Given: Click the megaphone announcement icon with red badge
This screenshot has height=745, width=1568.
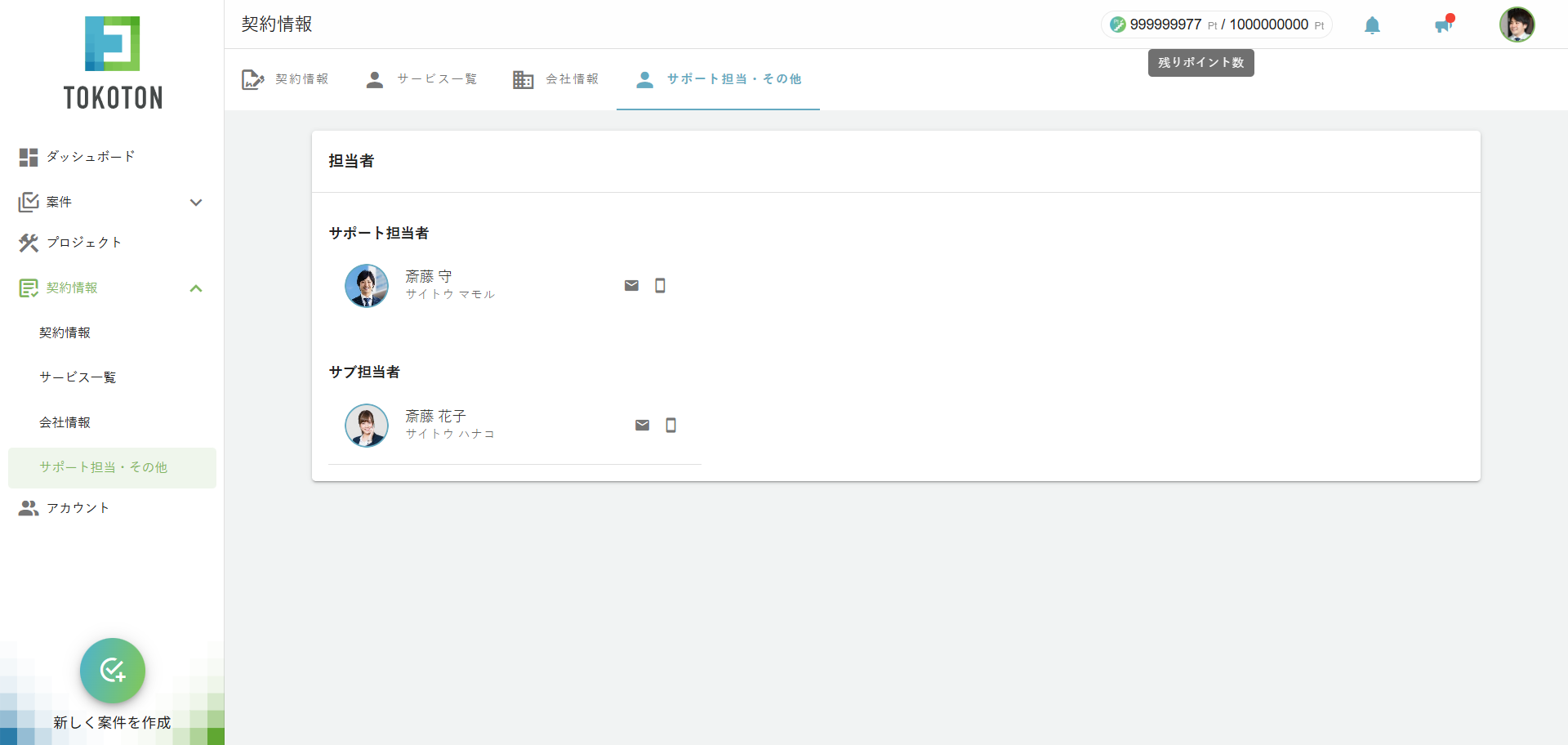Looking at the screenshot, I should pyautogui.click(x=1444, y=25).
